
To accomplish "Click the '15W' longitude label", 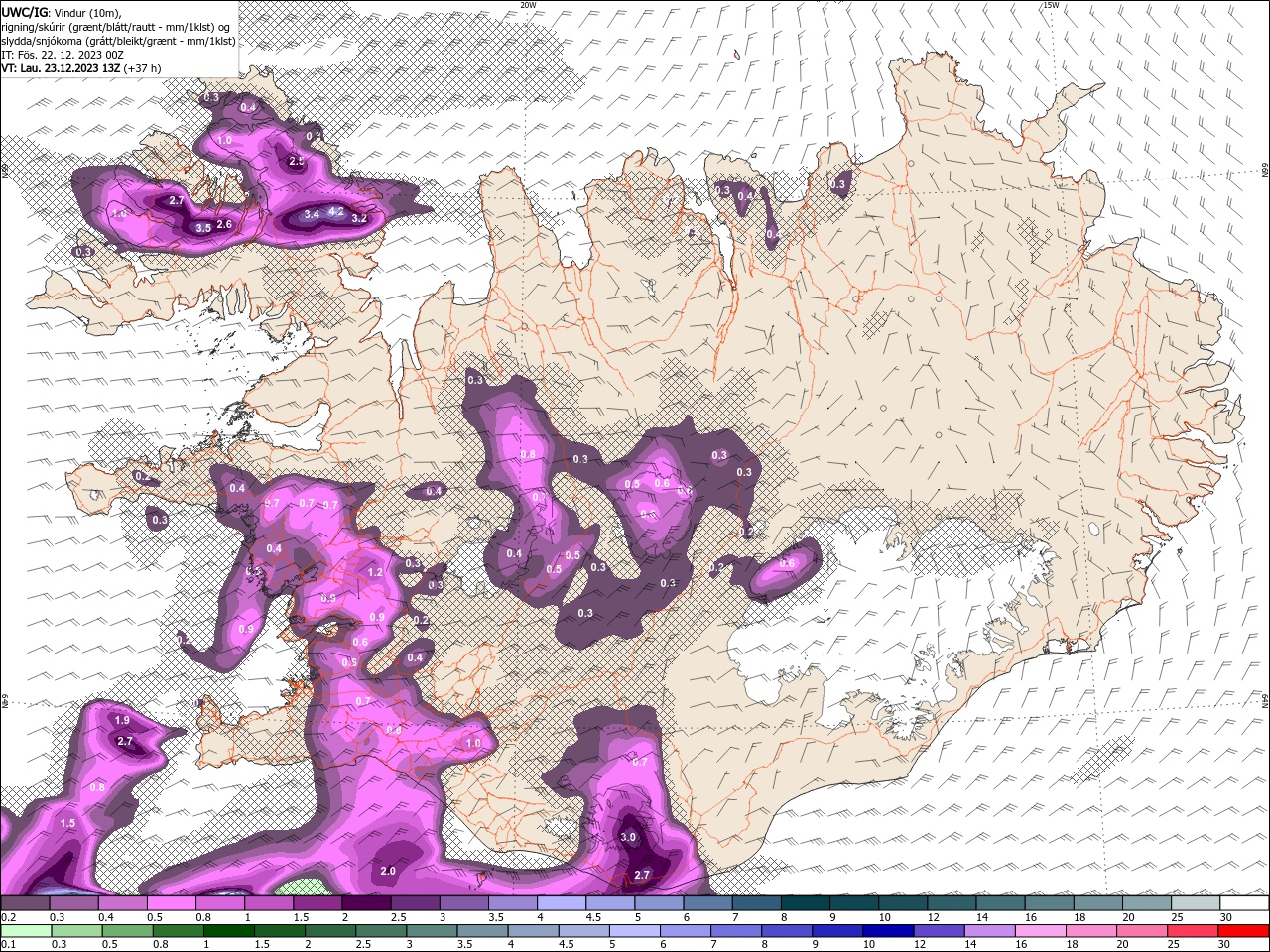I will click(1051, 5).
